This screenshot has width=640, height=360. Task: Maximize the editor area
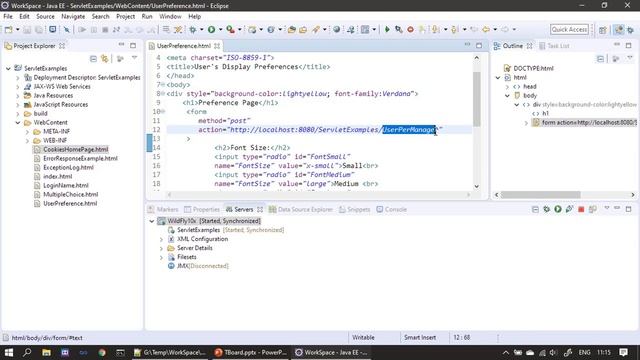(479, 45)
